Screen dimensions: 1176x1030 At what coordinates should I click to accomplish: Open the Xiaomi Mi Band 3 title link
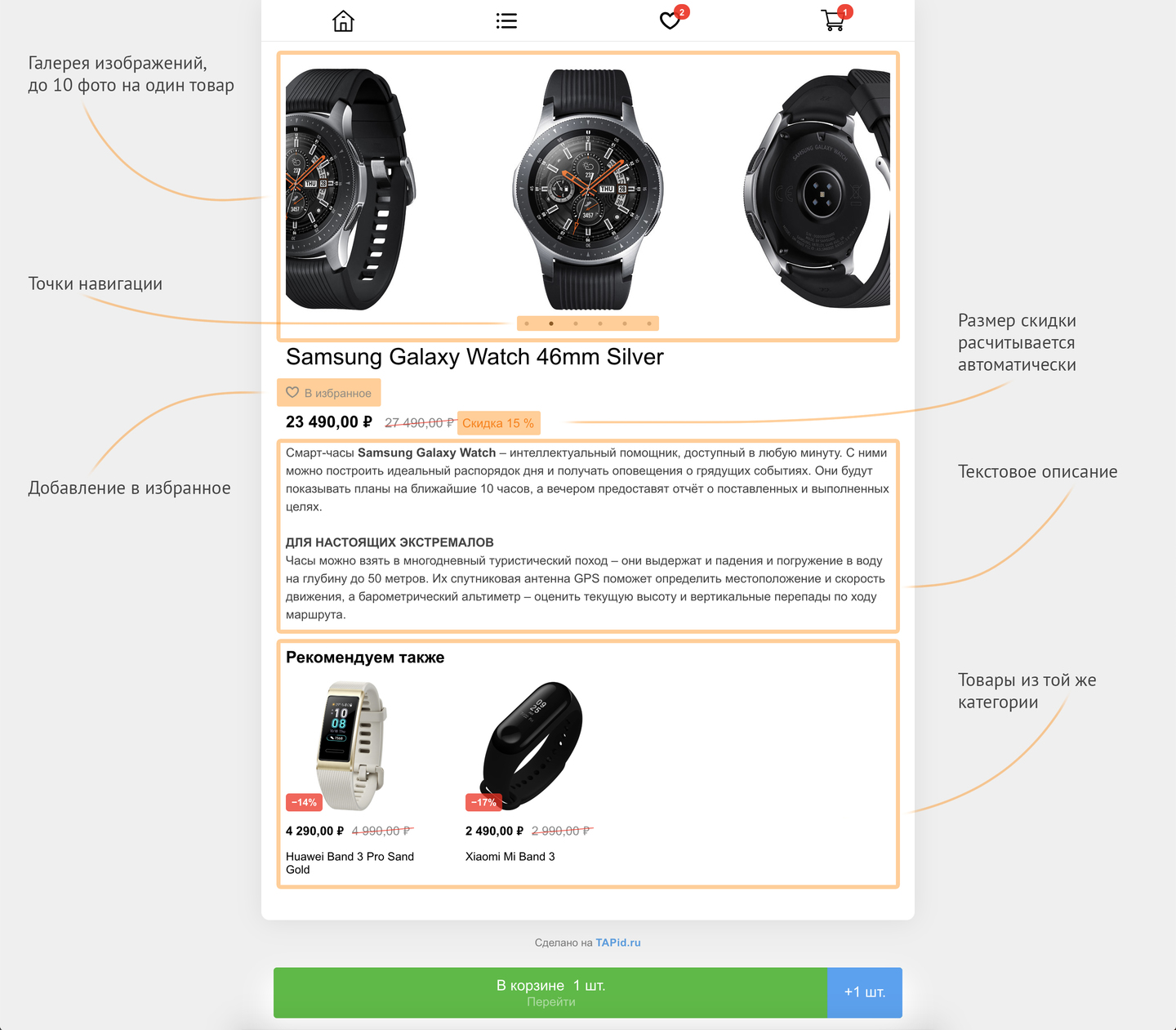click(x=510, y=856)
